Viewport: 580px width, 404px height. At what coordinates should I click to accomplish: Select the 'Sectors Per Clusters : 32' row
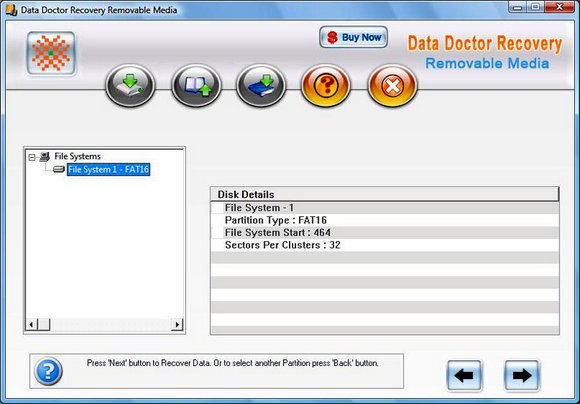(385, 245)
